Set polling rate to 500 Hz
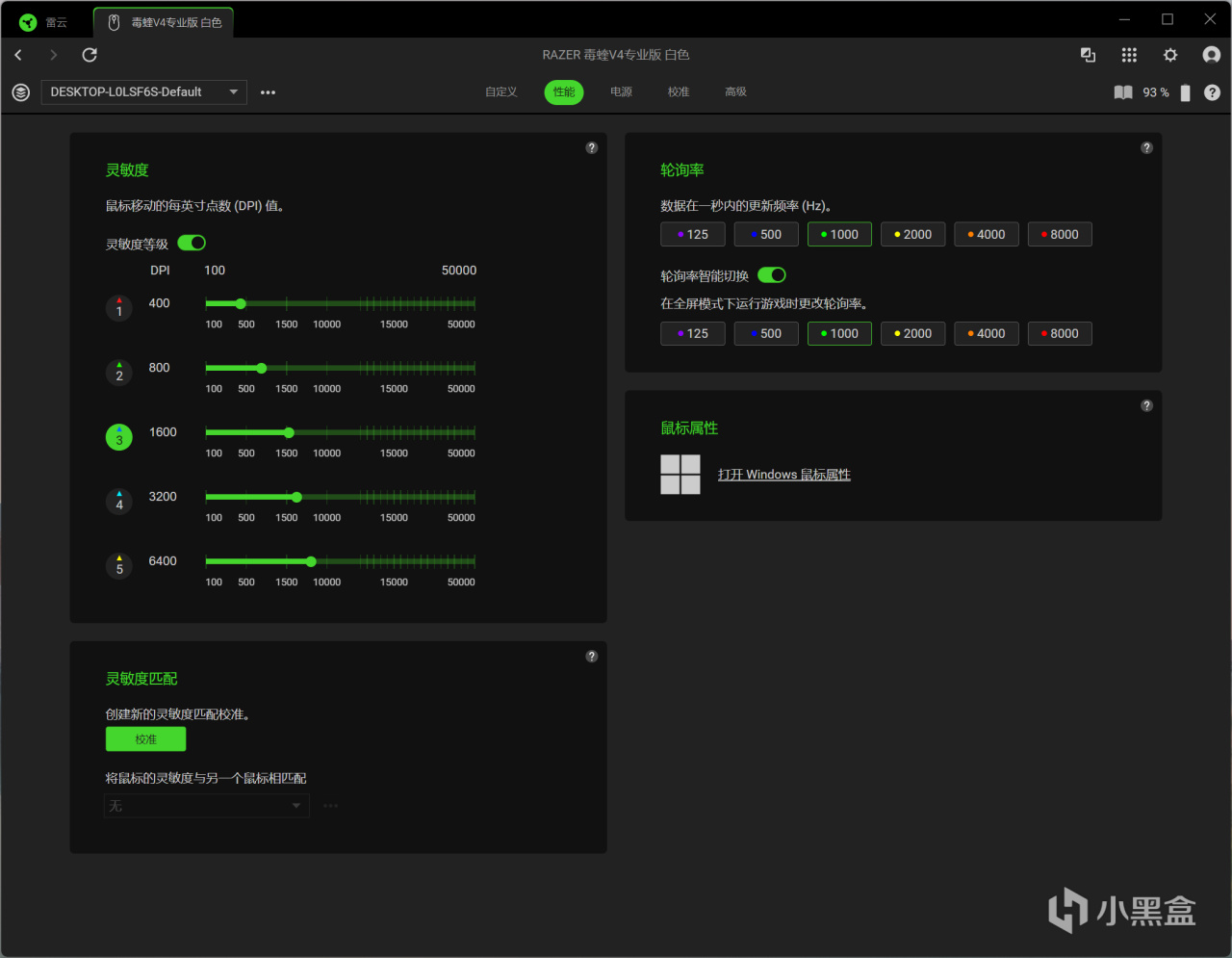Viewport: 1232px width, 958px height. (766, 234)
